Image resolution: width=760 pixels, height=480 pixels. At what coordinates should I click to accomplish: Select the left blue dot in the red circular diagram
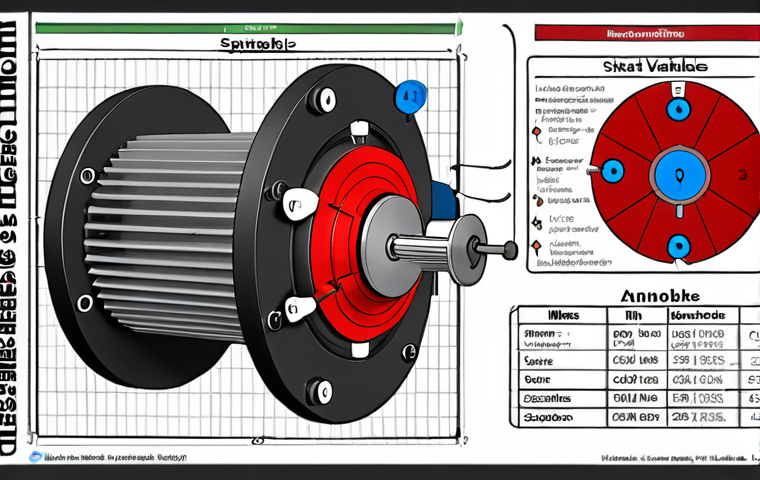(x=613, y=171)
